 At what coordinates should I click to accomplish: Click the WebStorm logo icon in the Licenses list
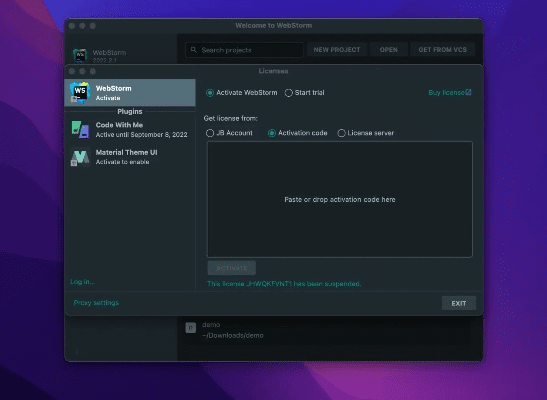[80, 93]
